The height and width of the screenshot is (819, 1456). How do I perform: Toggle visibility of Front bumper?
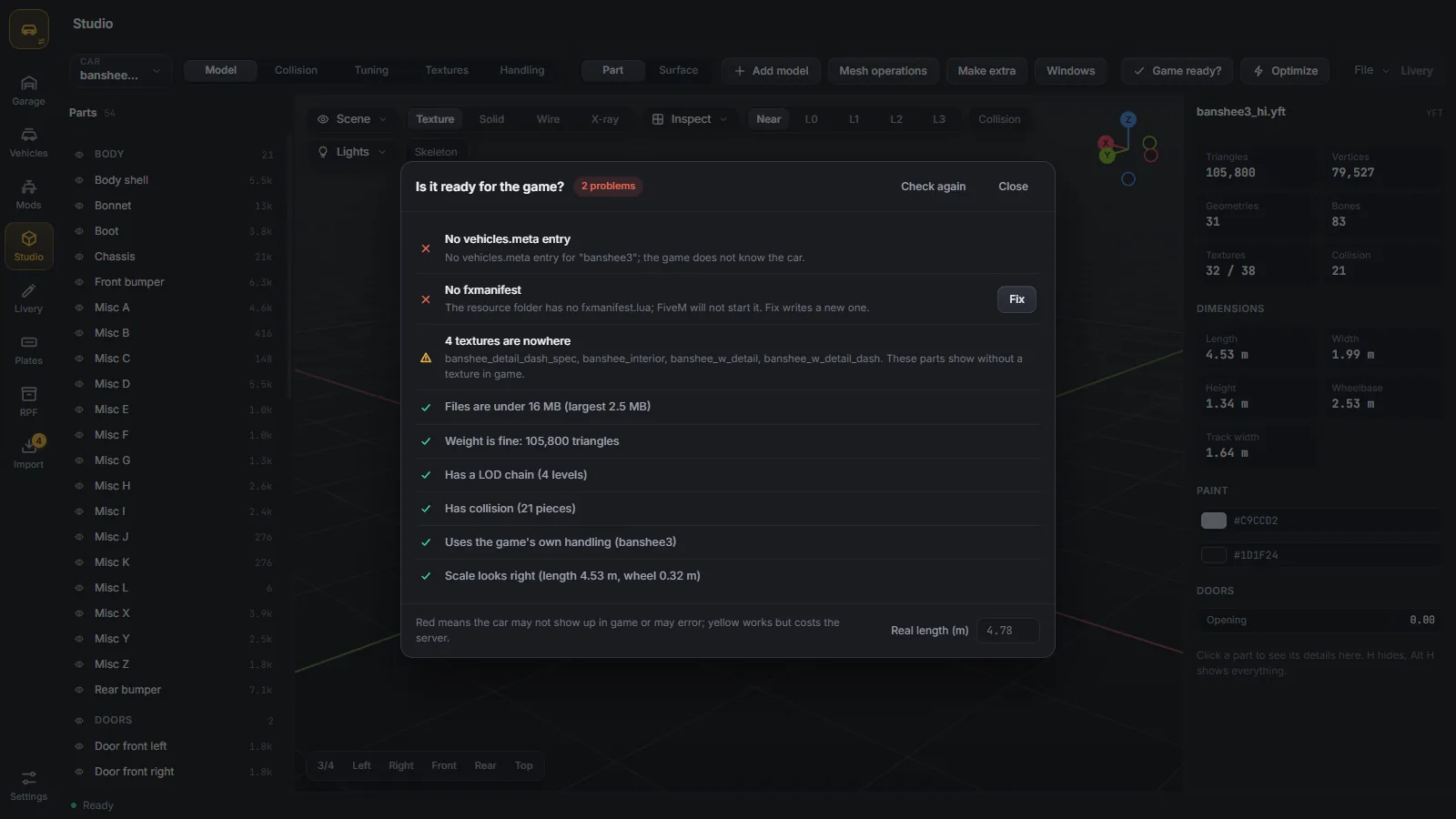[79, 282]
